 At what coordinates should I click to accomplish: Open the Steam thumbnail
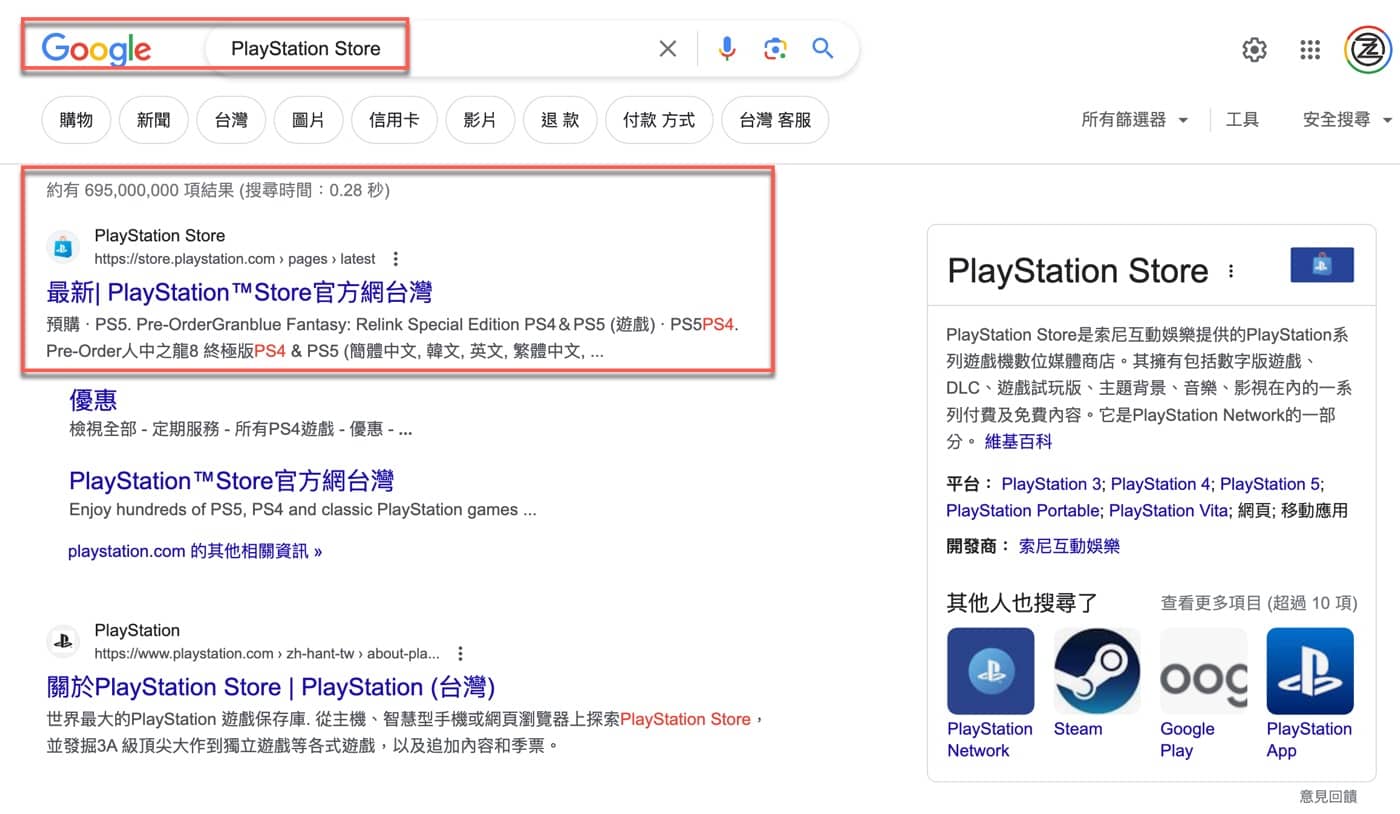click(x=1097, y=671)
